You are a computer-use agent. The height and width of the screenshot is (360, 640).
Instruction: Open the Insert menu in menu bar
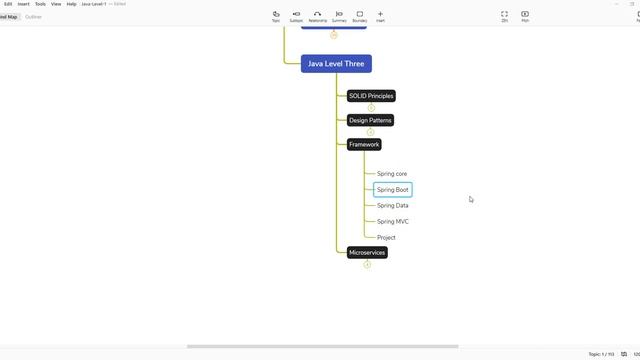(x=24, y=4)
